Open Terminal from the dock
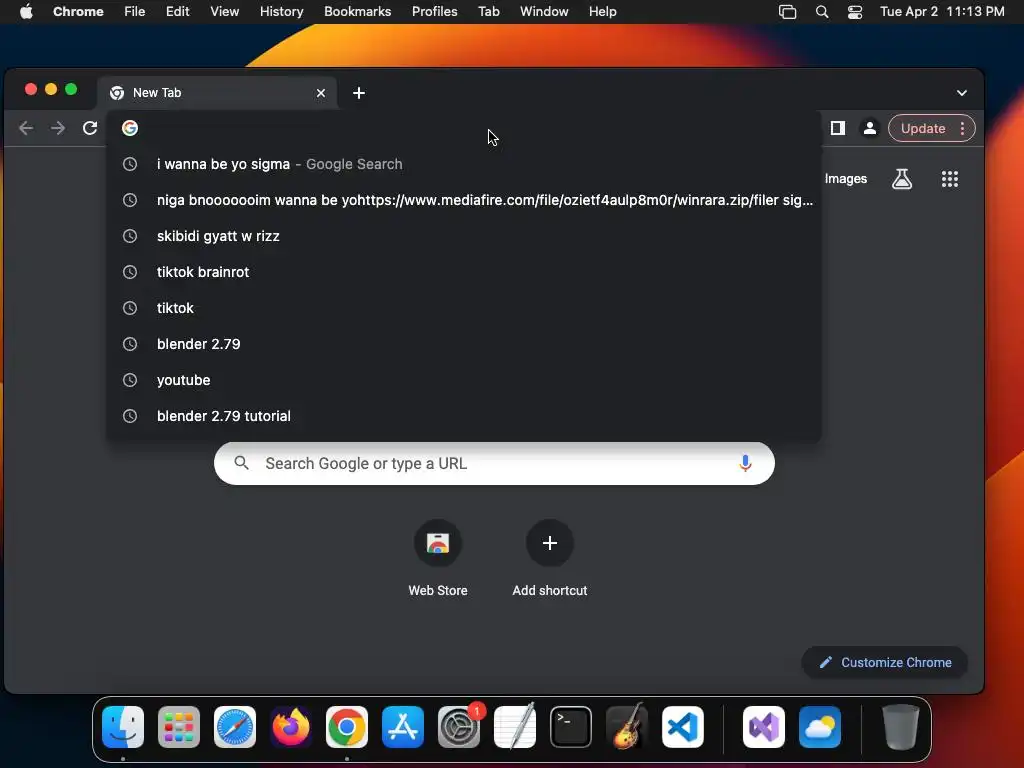The height and width of the screenshot is (768, 1024). pos(571,727)
